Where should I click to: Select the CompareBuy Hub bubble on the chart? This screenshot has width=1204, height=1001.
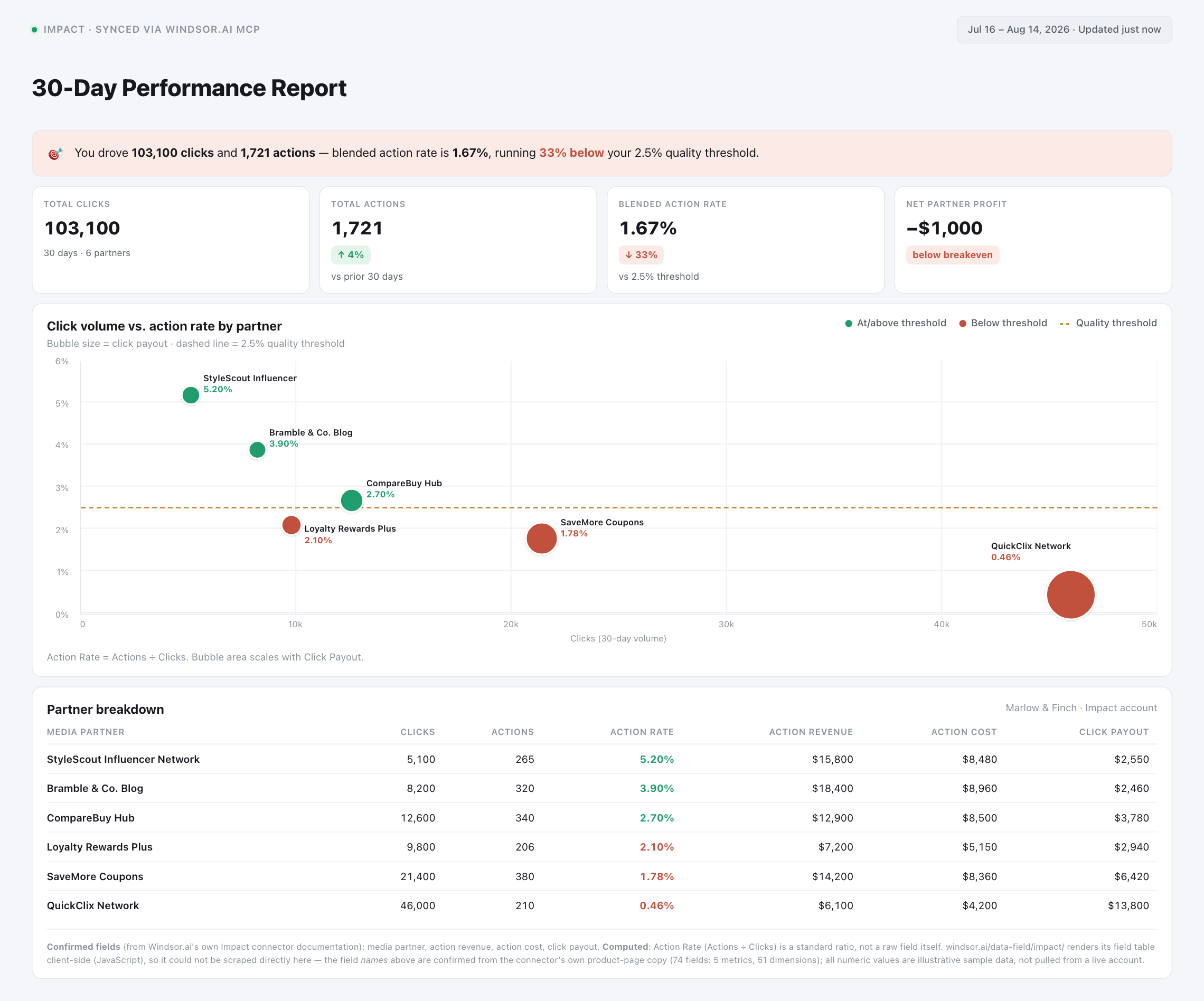352,500
